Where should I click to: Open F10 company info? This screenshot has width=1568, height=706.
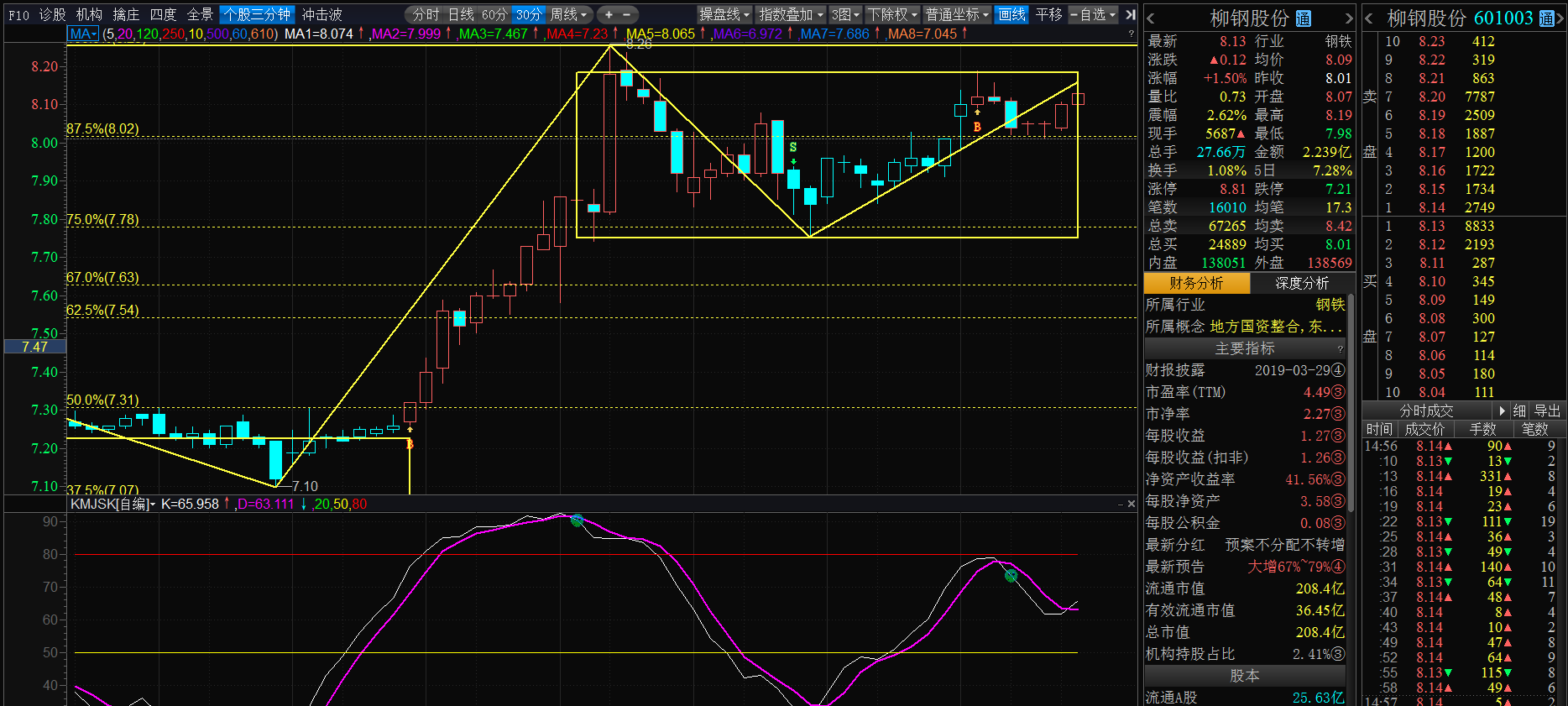tap(18, 14)
